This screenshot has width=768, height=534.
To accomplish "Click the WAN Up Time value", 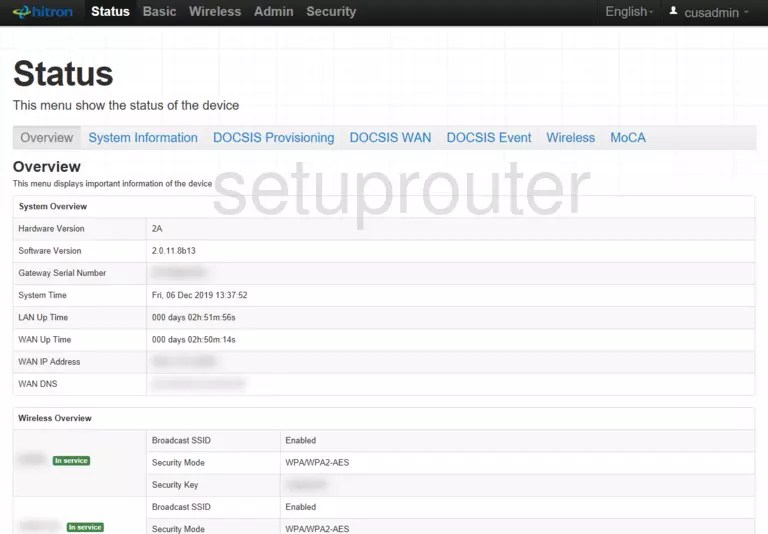I will (x=193, y=340).
